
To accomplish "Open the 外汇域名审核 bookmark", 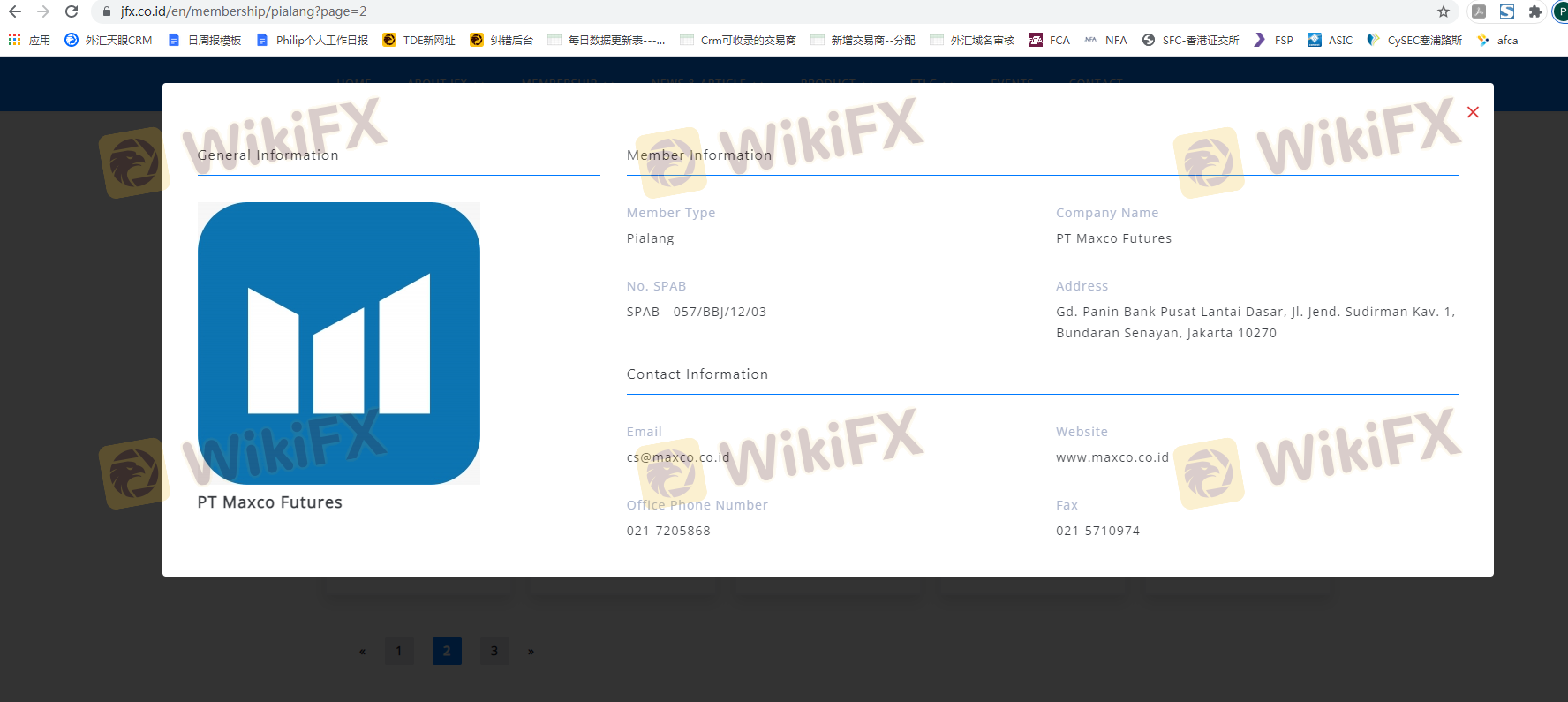I will click(972, 40).
